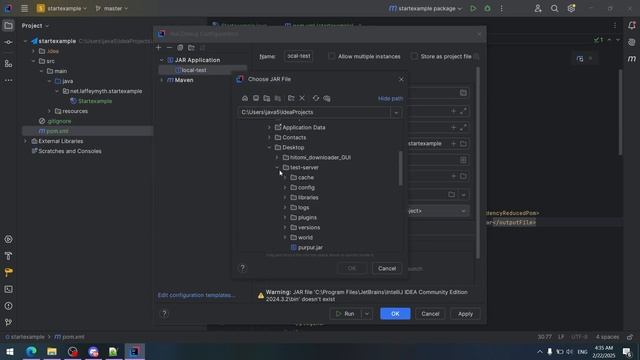Screen dimensions: 640x360
Task: Jump to Desktop directory in file chooser toolbar
Action: [x=256, y=98]
